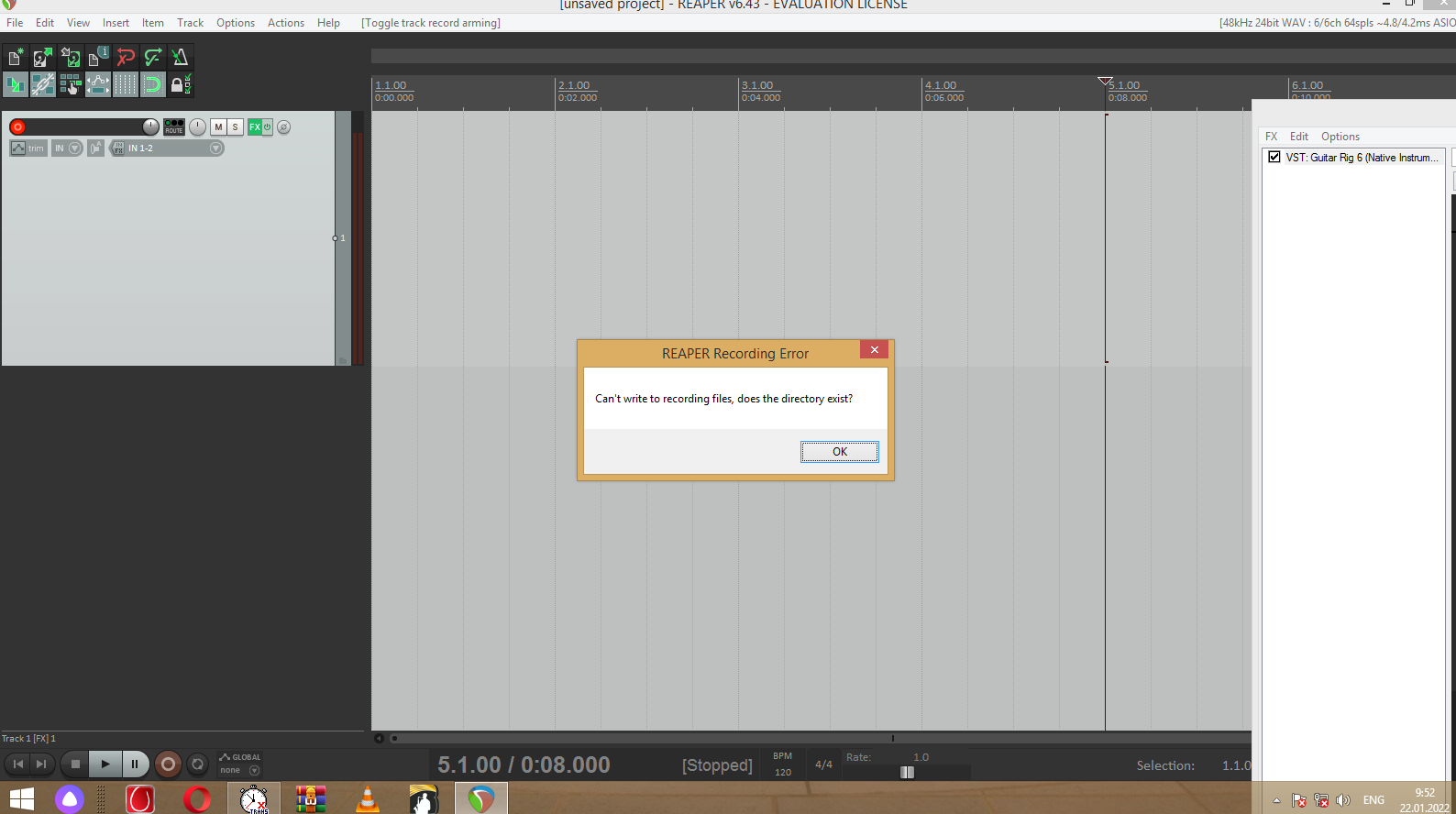Open Opera browser from taskbar
This screenshot has height=814, width=1456.
click(197, 799)
